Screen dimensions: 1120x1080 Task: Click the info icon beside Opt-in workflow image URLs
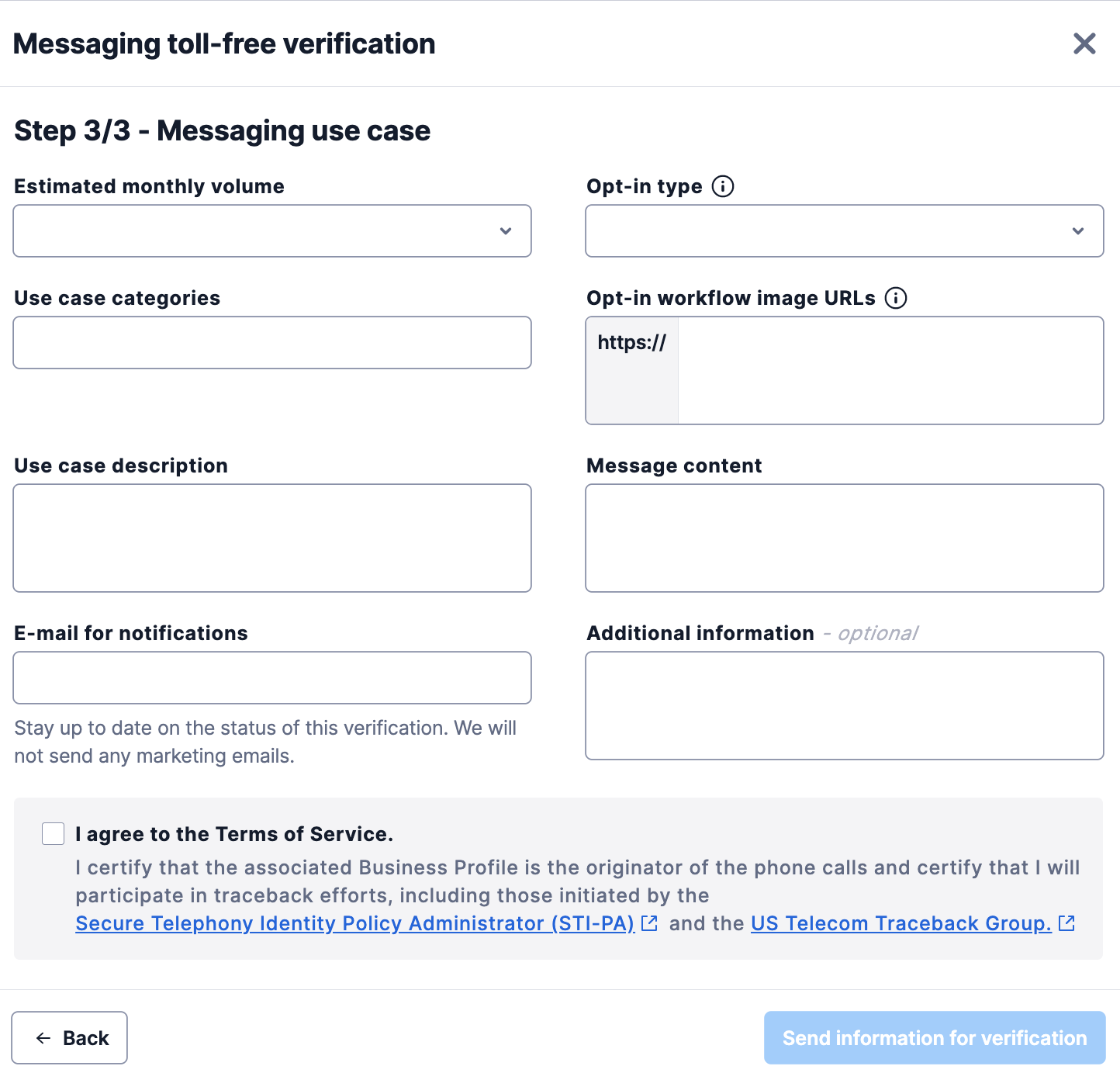click(896, 298)
